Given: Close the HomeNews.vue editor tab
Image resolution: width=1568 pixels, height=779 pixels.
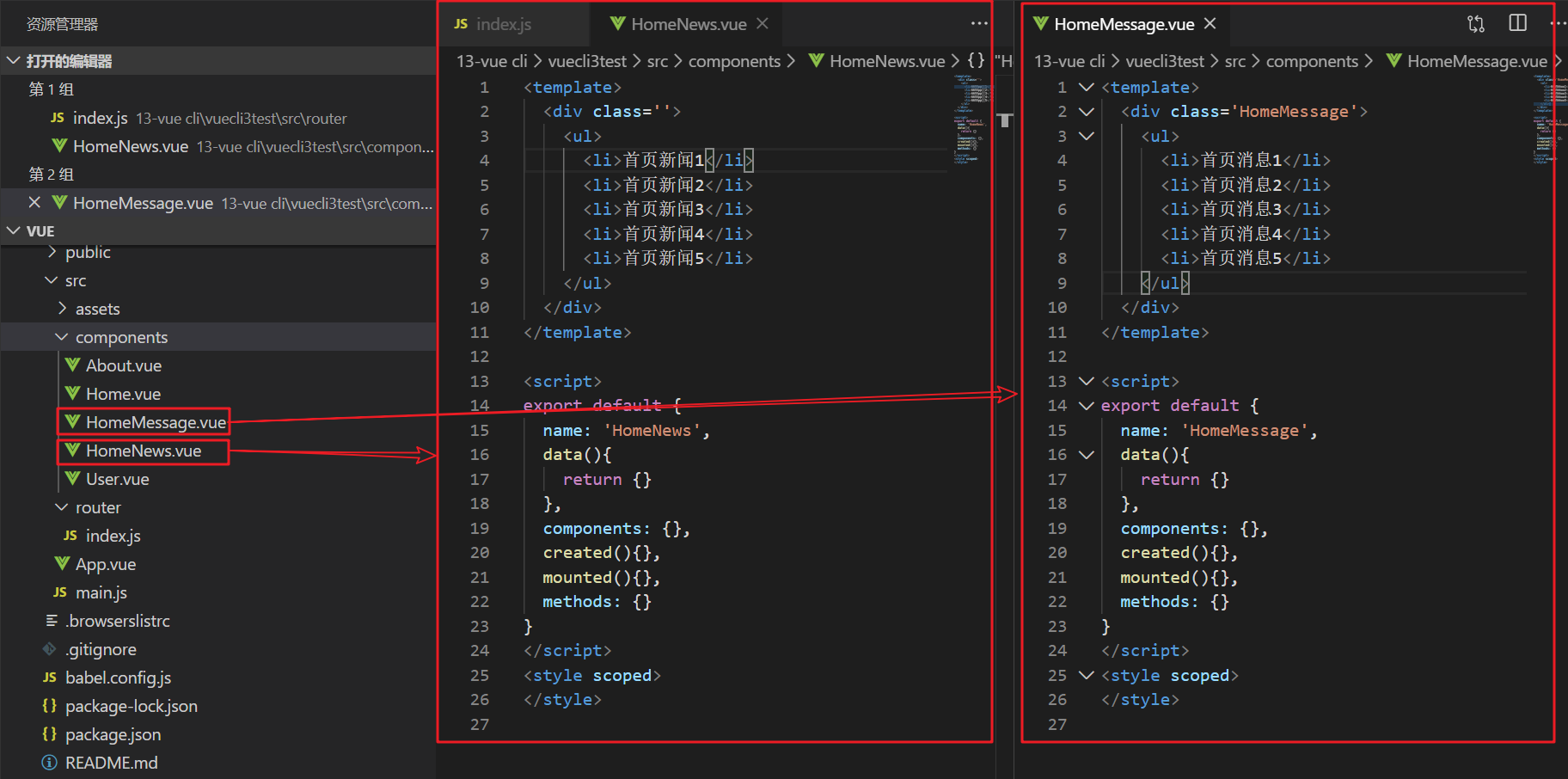Looking at the screenshot, I should click(x=763, y=24).
